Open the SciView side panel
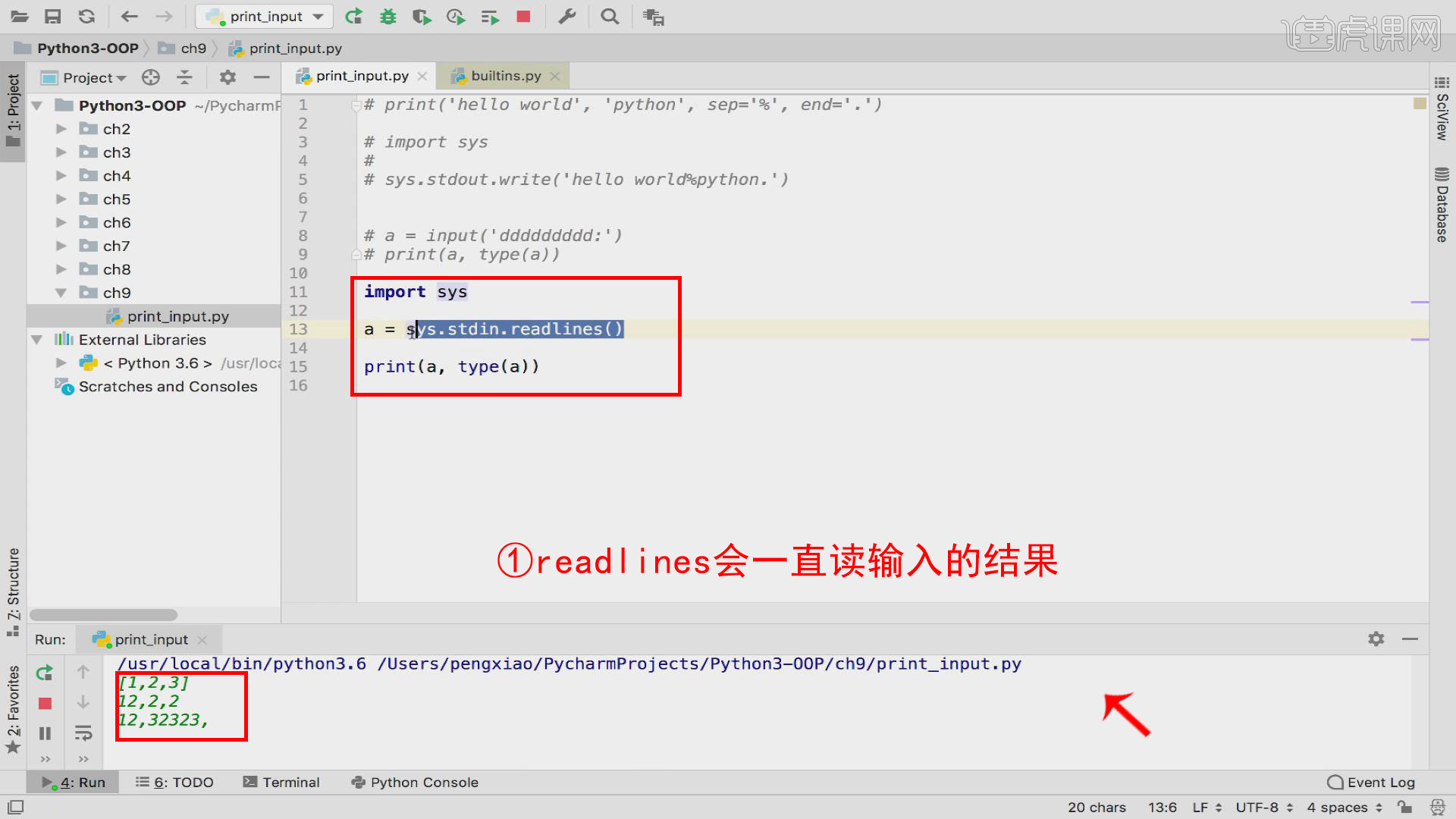Image resolution: width=1456 pixels, height=819 pixels. pyautogui.click(x=1442, y=108)
